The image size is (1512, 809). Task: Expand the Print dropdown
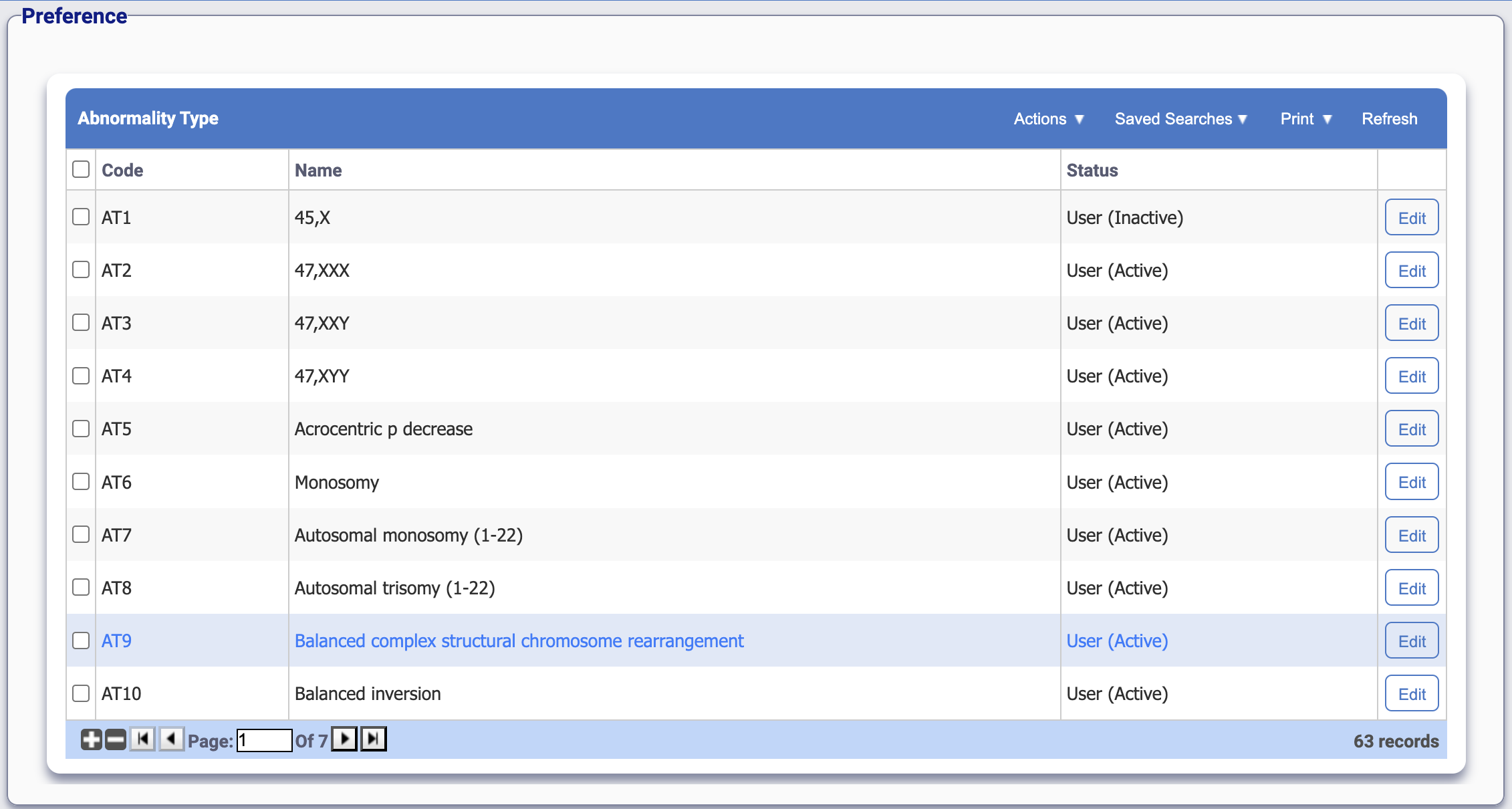click(x=1305, y=118)
